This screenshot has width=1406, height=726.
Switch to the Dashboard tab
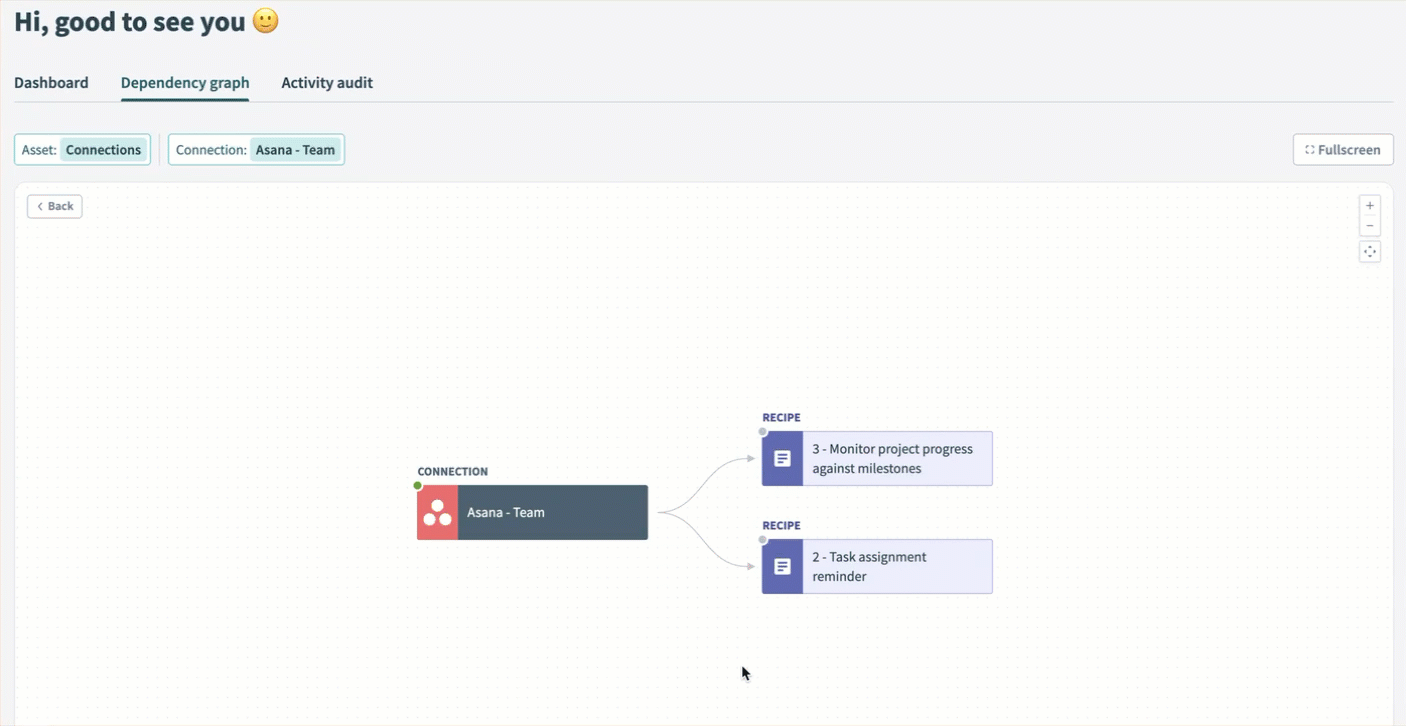click(x=51, y=82)
